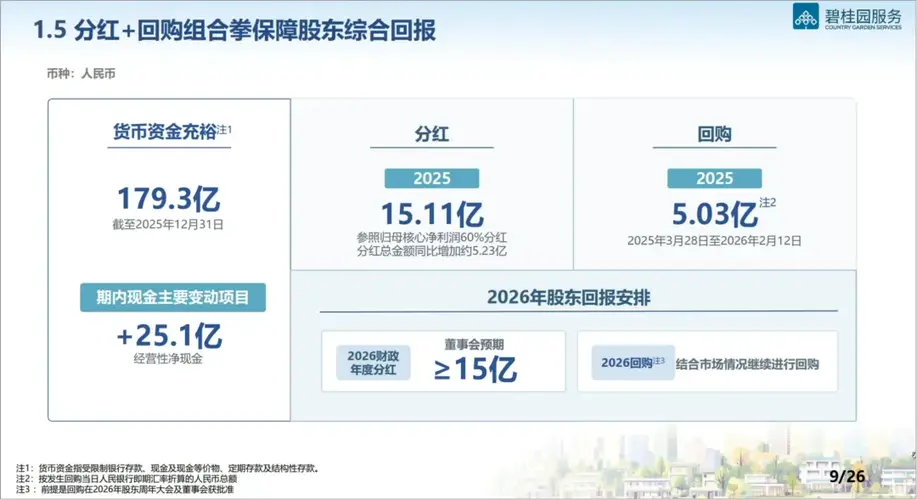Image resolution: width=917 pixels, height=500 pixels.
Task: Click footnote 注1 about 货币资金 definition
Action: [x=167, y=468]
